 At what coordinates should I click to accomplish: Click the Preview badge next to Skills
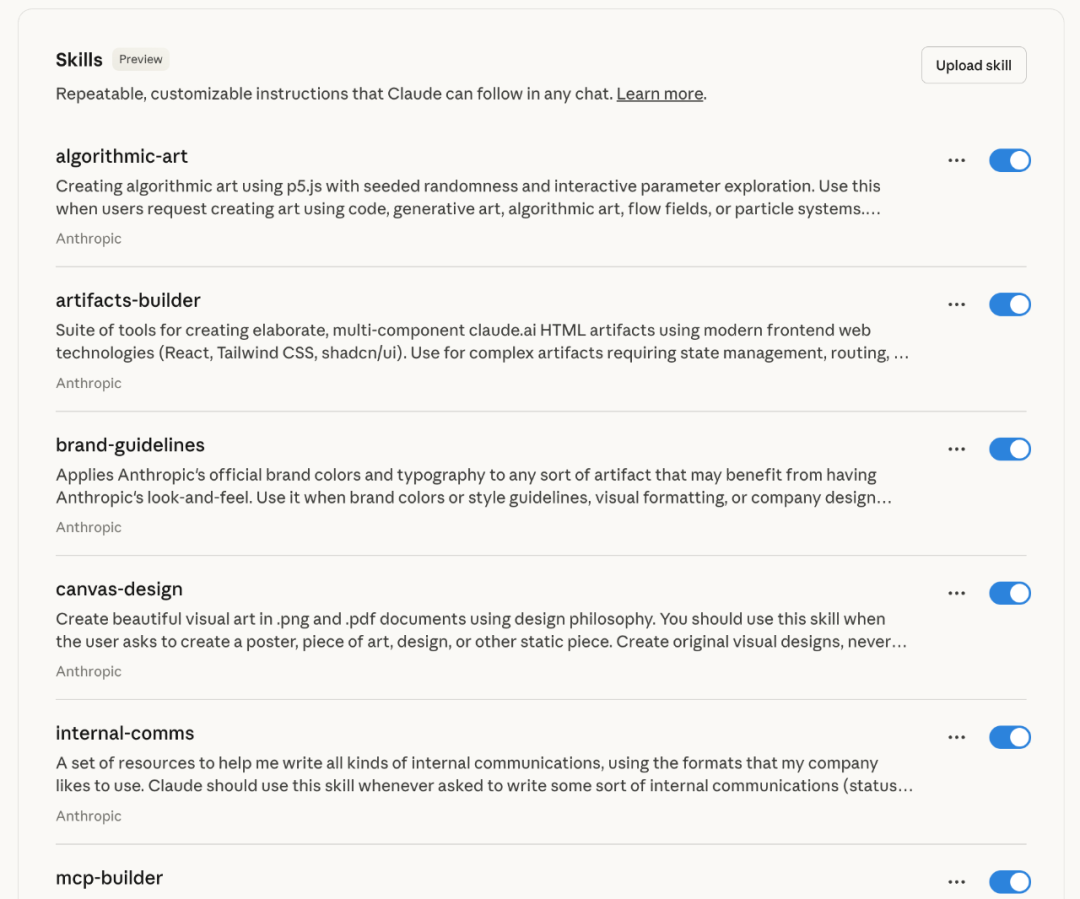[141, 59]
